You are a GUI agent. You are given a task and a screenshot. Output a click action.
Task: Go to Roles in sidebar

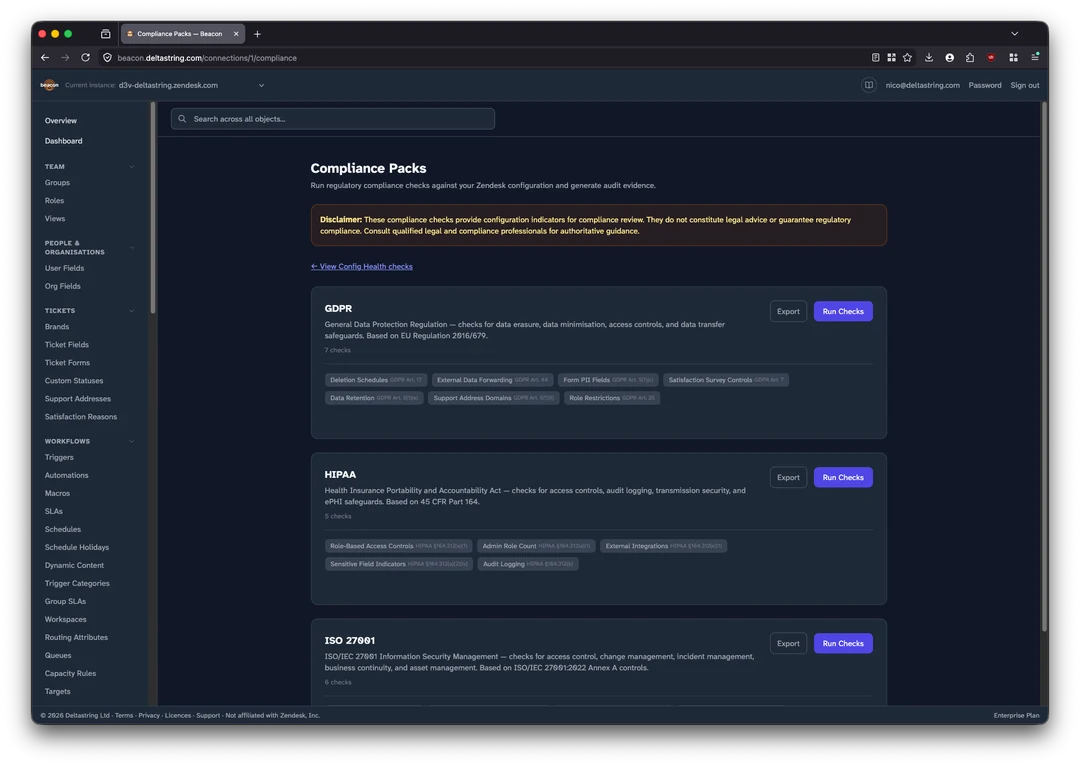point(54,201)
